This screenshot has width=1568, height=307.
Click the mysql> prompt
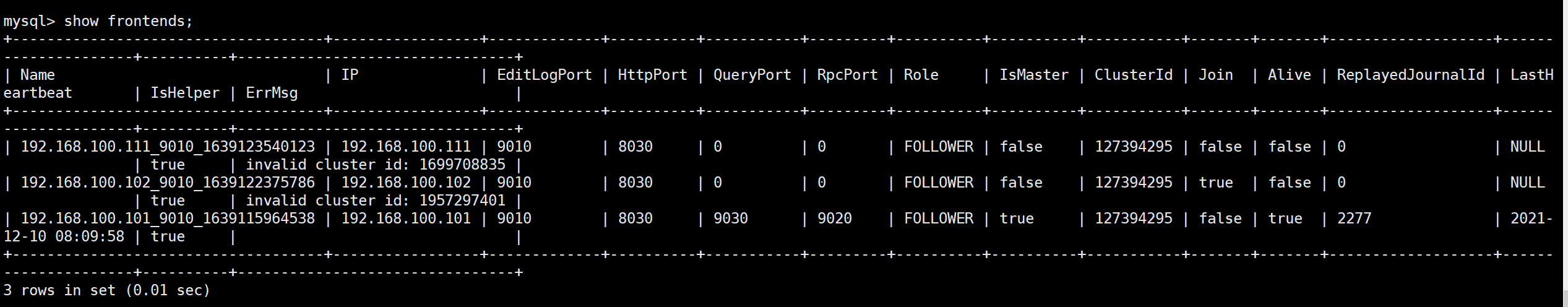29,22
